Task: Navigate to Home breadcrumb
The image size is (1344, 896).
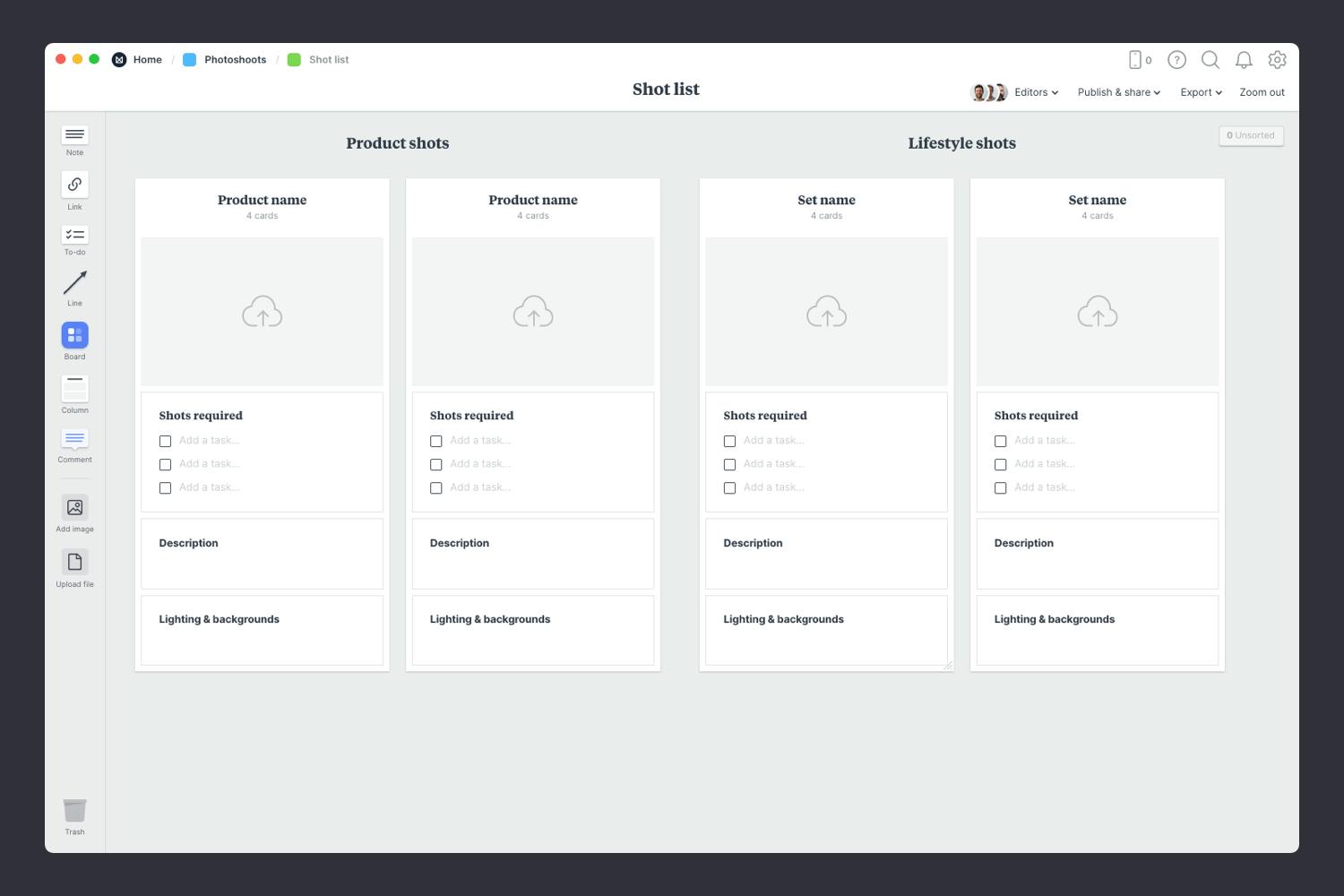Action: coord(147,60)
